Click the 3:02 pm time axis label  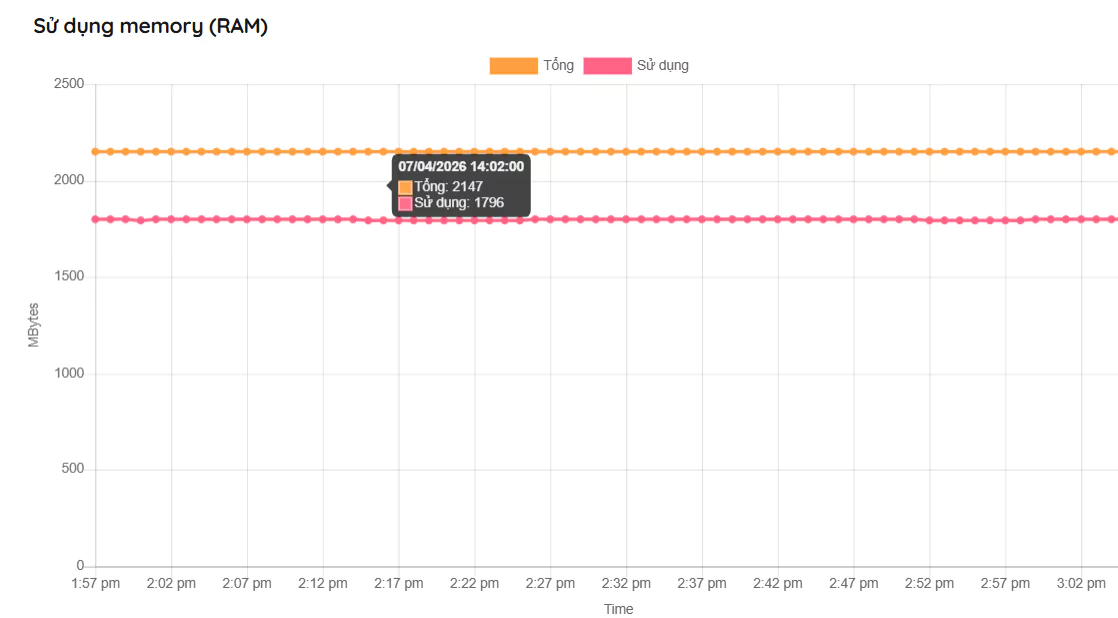click(1081, 584)
